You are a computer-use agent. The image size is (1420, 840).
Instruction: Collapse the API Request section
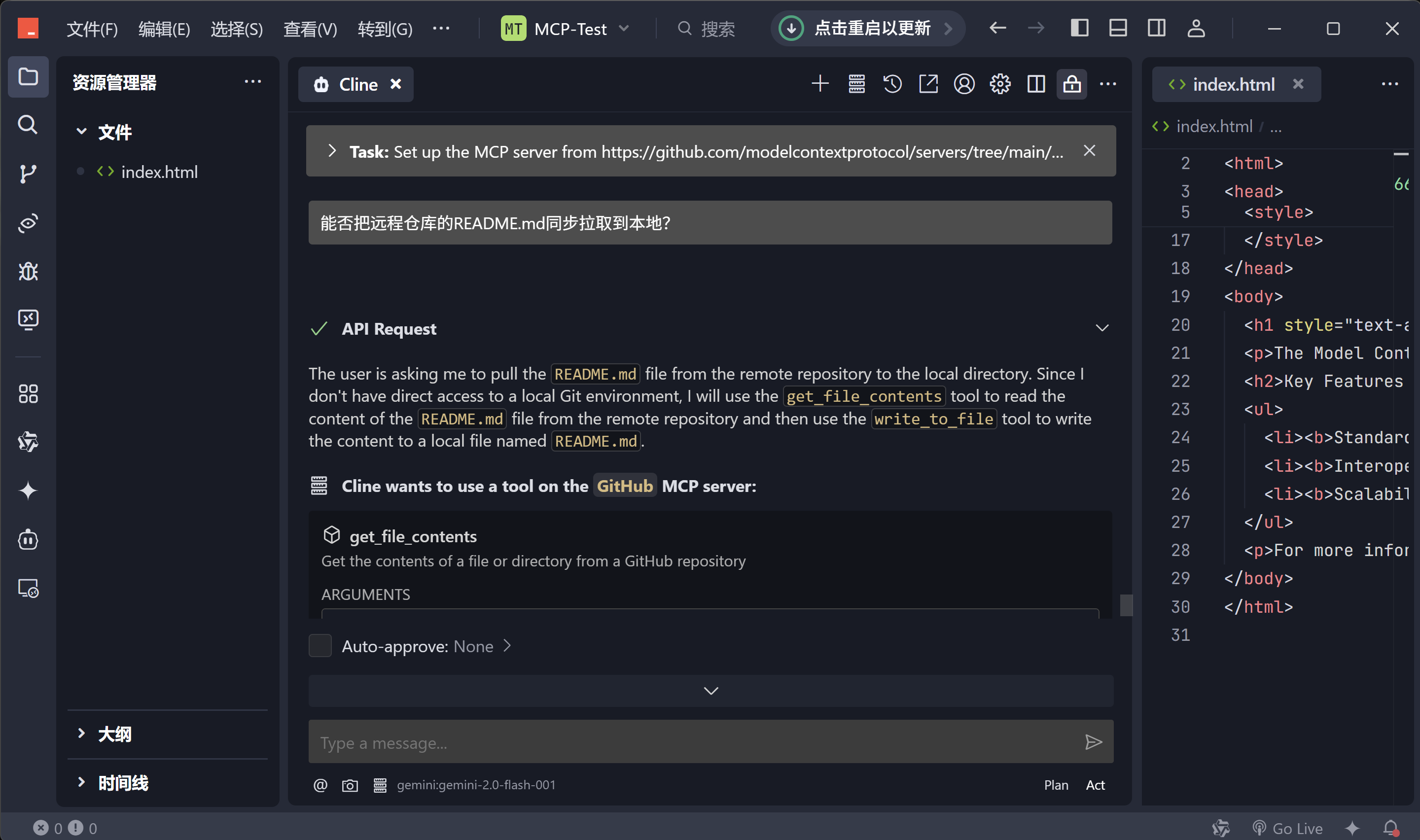(1101, 328)
